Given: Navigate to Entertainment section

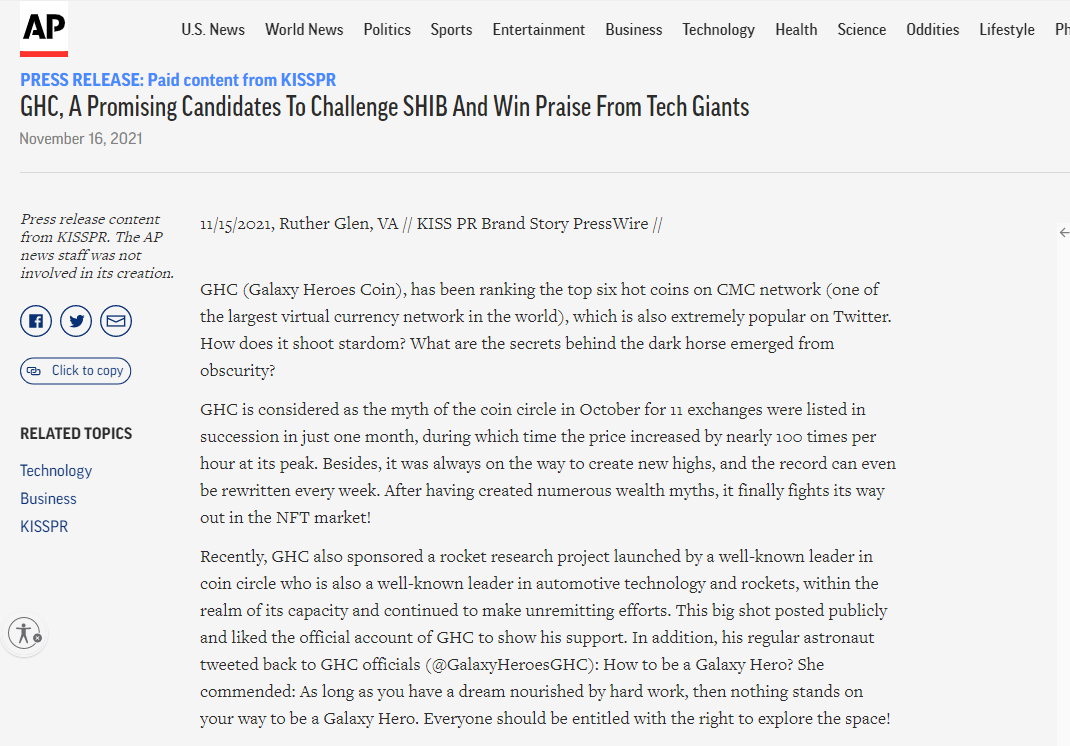Looking at the screenshot, I should [x=538, y=29].
